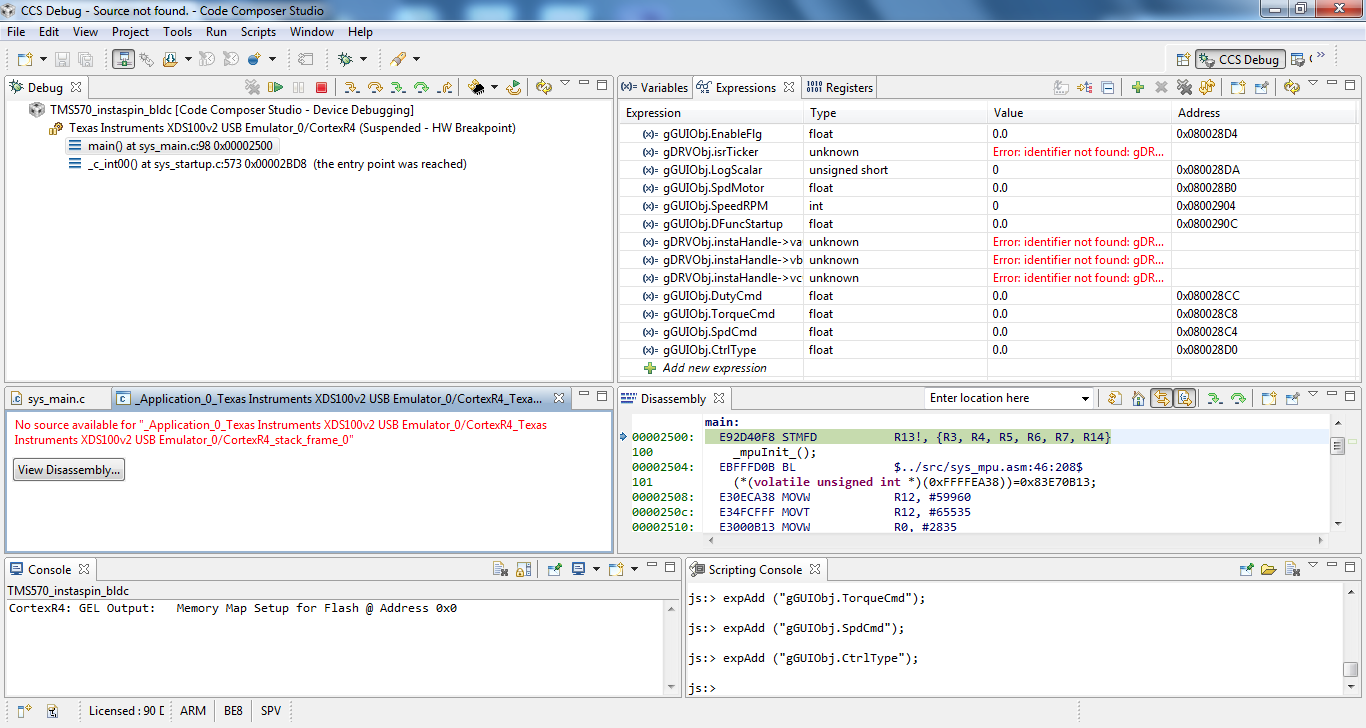Viewport: 1366px width, 728px height.
Task: Toggle Link with Active Debug Context
Action: point(1161,398)
